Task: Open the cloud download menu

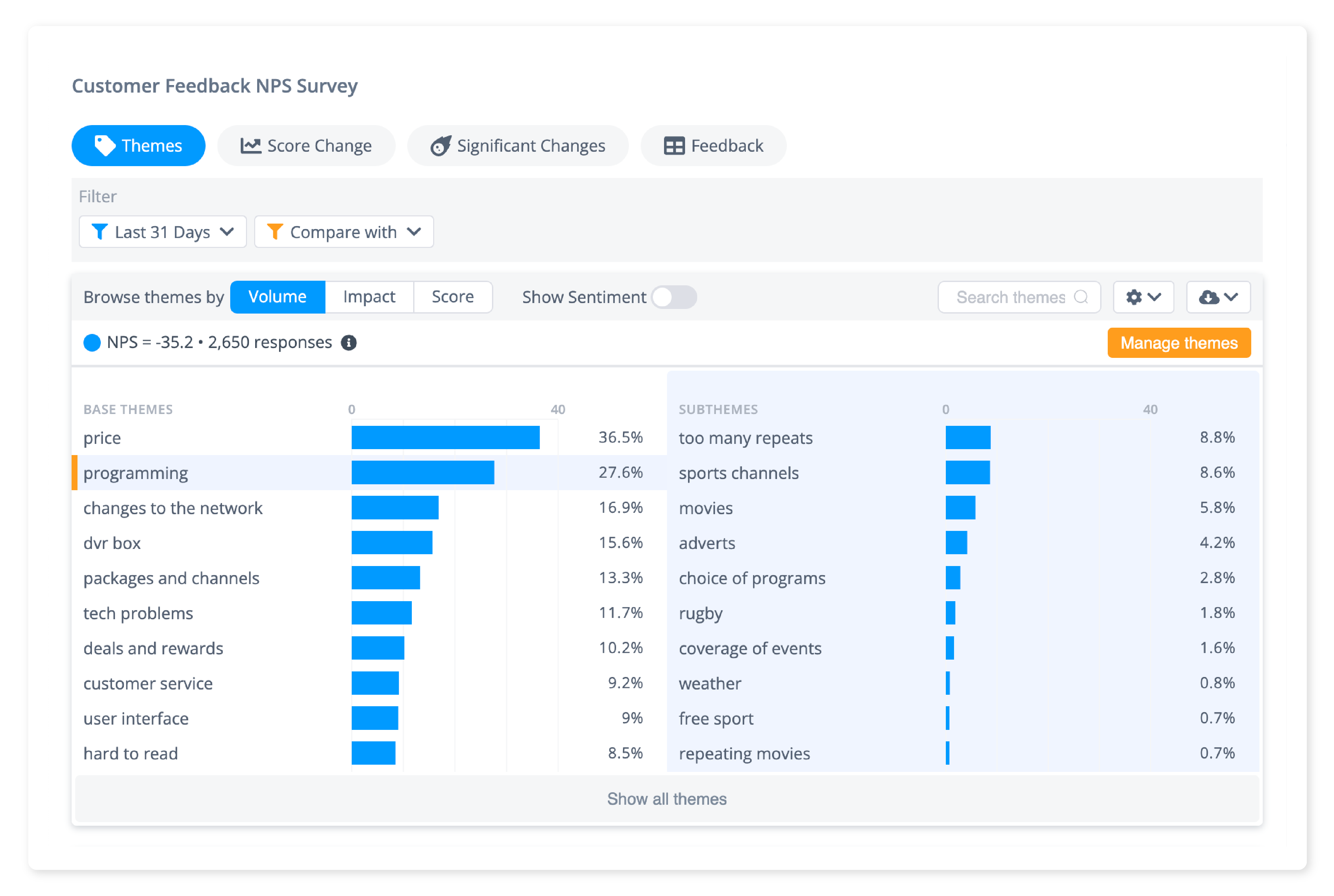Action: (x=1217, y=297)
